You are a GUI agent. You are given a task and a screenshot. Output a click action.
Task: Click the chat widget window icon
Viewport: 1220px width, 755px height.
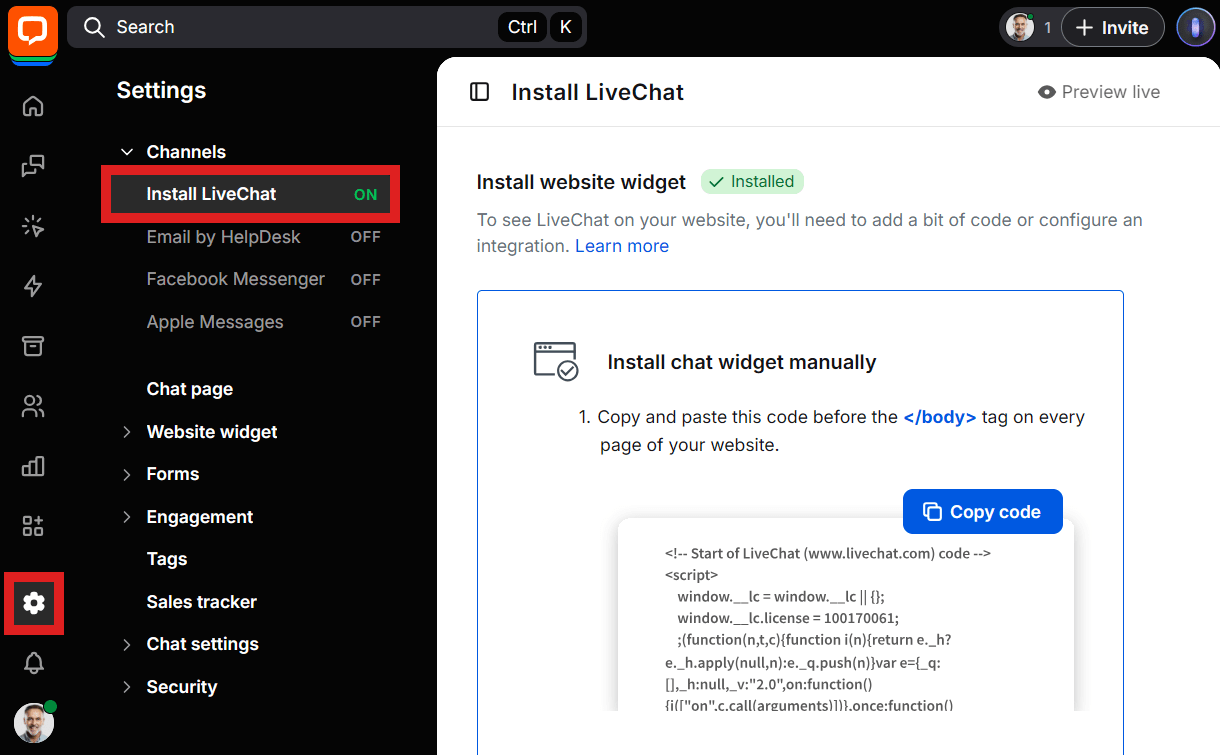555,361
